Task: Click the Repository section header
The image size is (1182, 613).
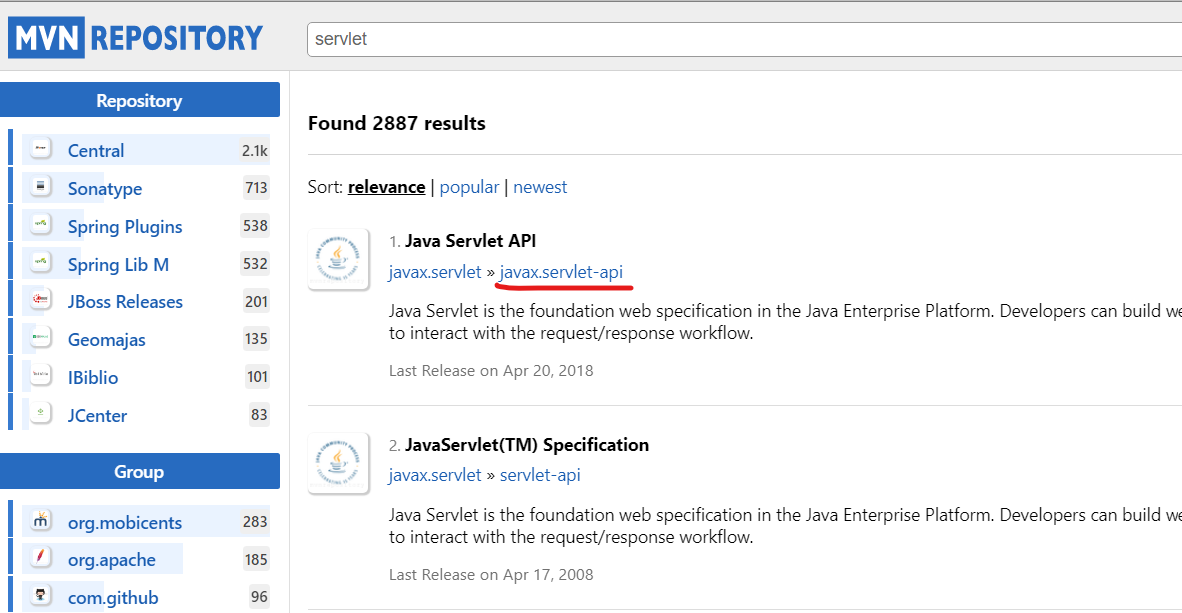Action: 139,100
